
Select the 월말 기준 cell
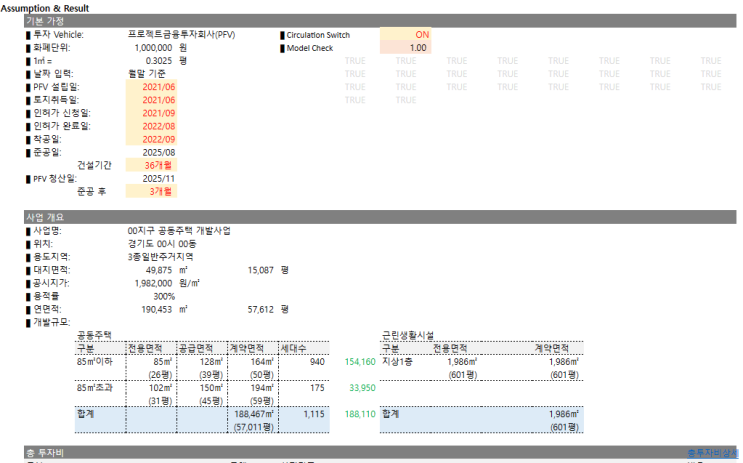(x=147, y=74)
